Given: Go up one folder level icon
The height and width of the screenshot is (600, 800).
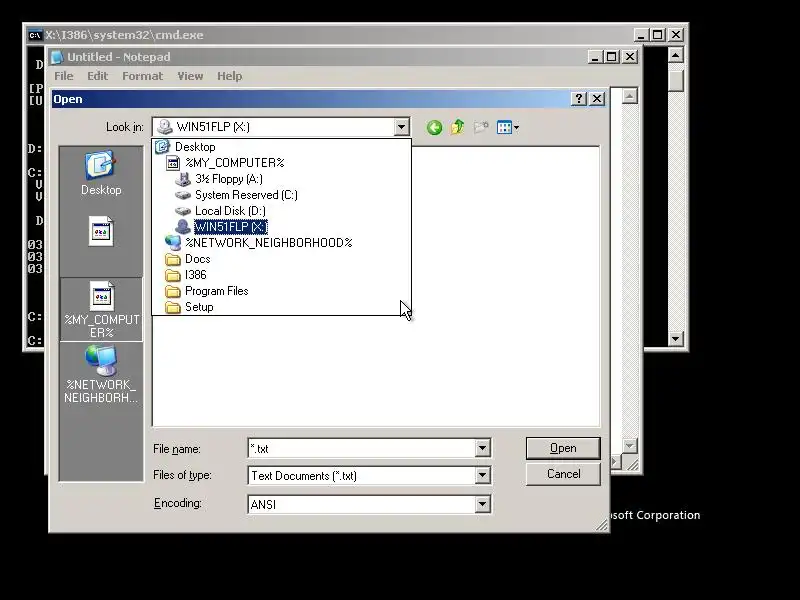Looking at the screenshot, I should tap(457, 127).
